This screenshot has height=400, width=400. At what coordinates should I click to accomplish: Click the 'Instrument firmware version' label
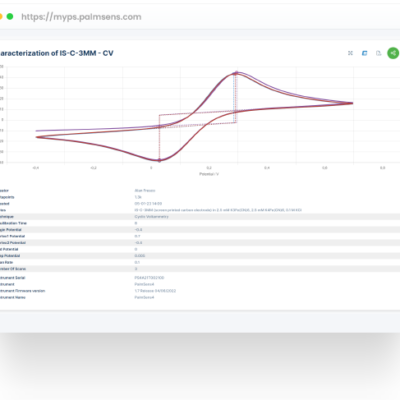click(22, 291)
